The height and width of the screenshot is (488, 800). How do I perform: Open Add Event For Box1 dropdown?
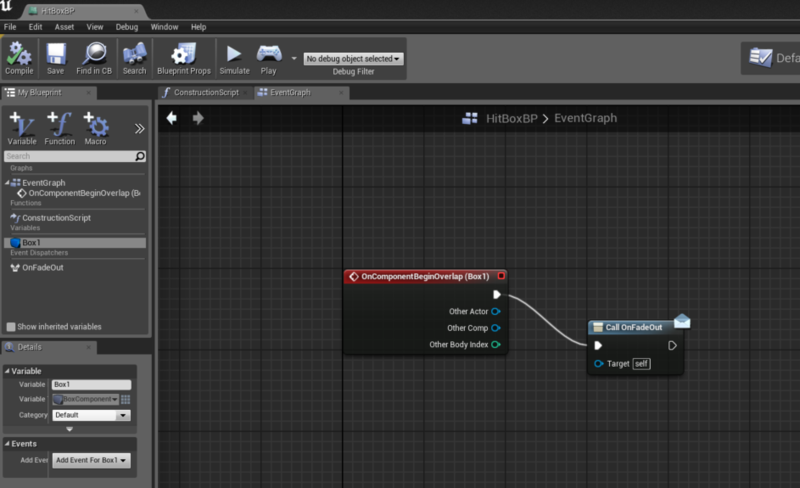[91, 460]
